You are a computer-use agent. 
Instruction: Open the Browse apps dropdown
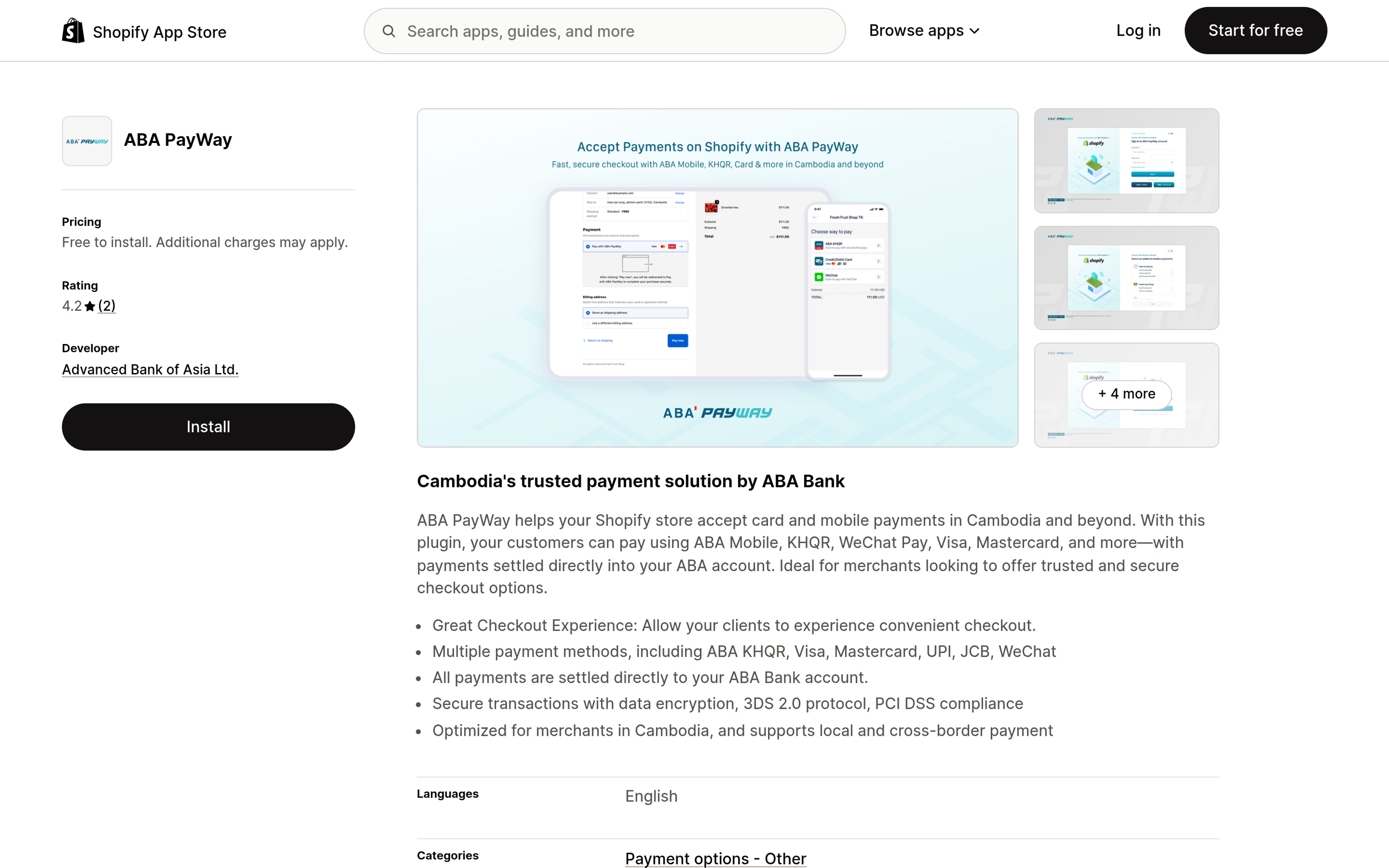tap(924, 30)
